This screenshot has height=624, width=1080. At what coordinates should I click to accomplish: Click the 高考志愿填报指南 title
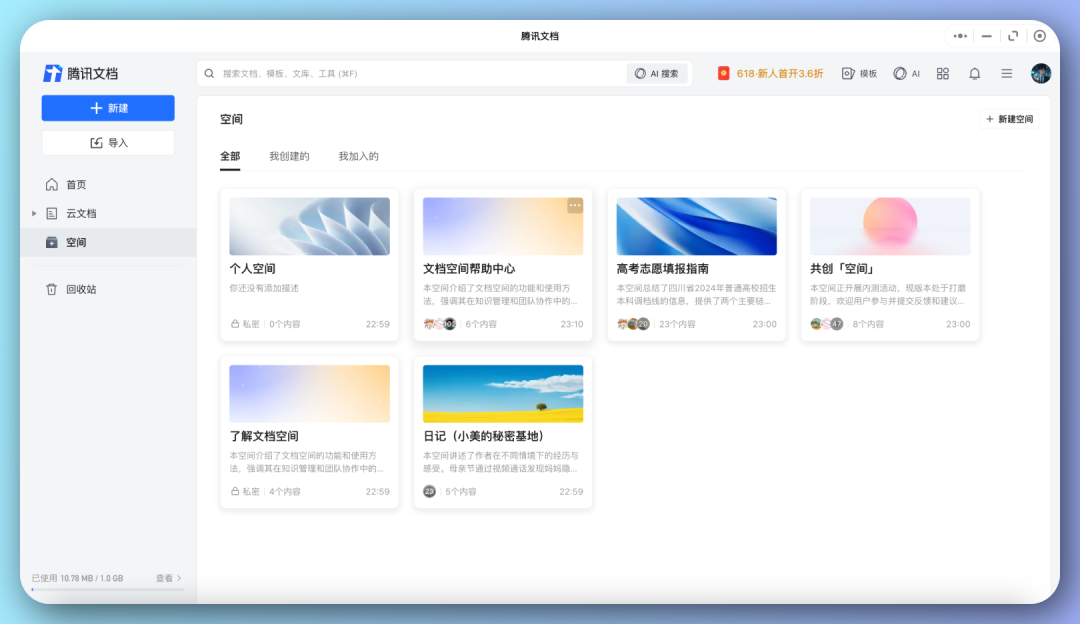[663, 269]
